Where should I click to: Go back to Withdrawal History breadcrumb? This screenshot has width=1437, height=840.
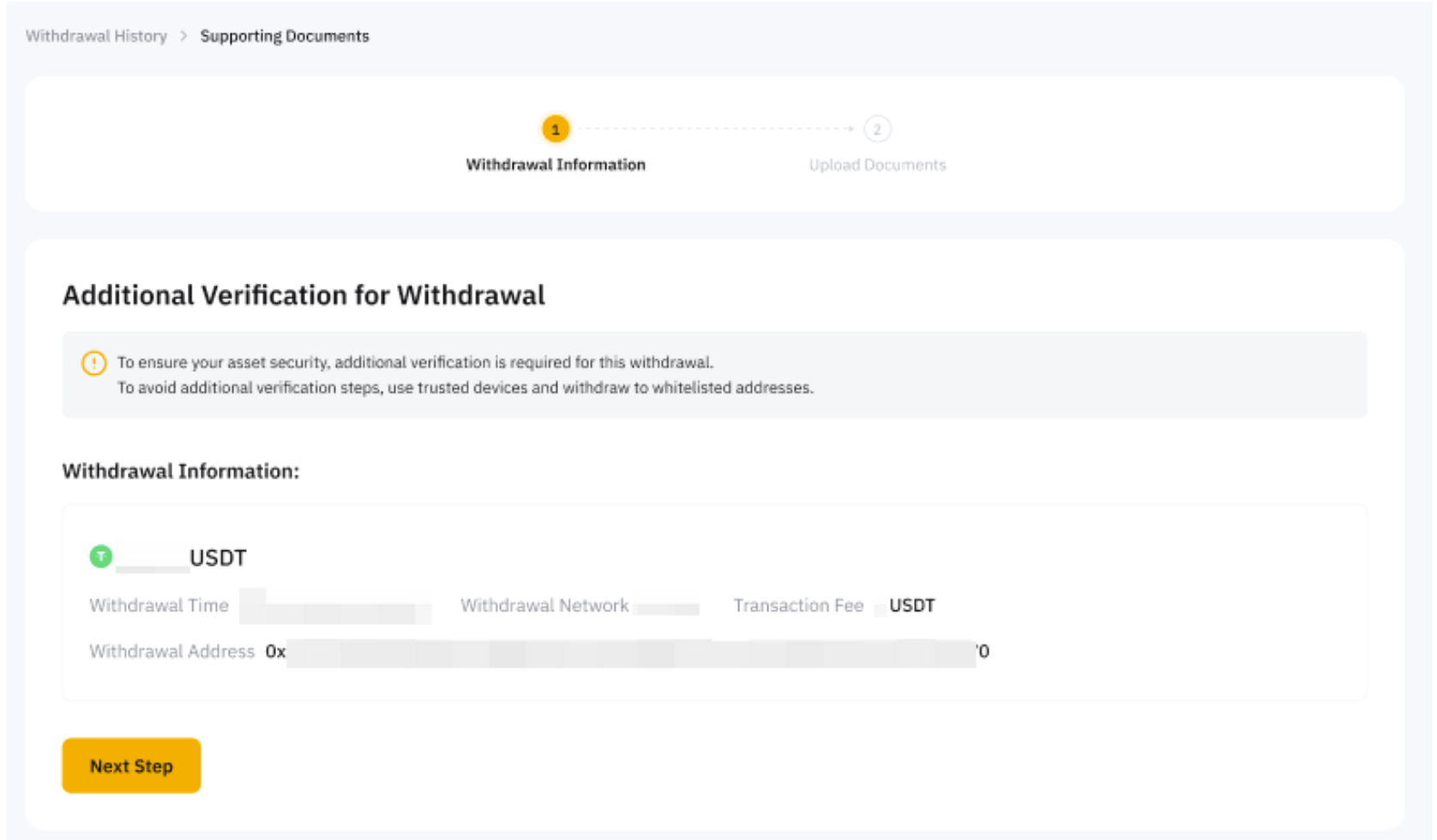[x=96, y=36]
